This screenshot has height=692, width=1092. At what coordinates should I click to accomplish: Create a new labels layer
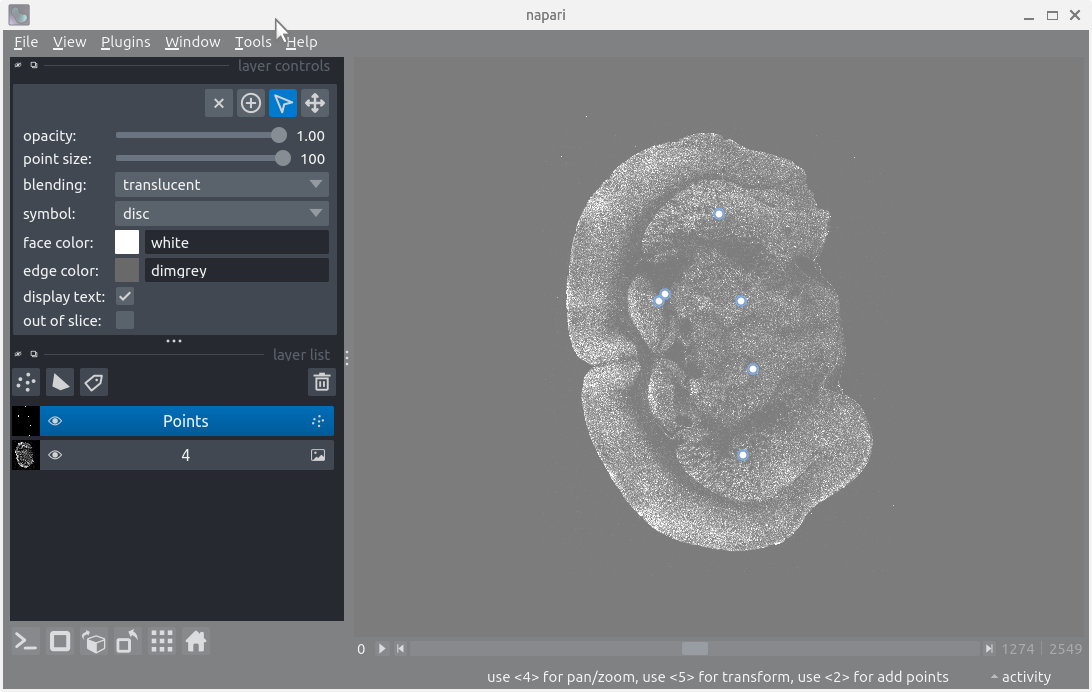93,382
